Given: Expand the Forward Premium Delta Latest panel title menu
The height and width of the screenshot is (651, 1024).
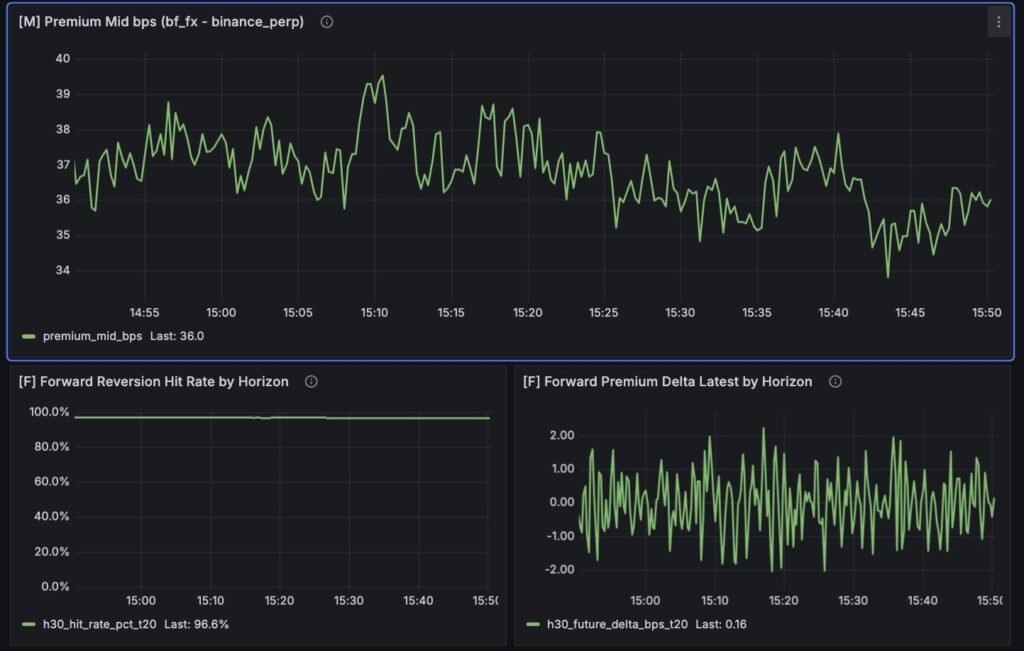Looking at the screenshot, I should pos(667,382).
